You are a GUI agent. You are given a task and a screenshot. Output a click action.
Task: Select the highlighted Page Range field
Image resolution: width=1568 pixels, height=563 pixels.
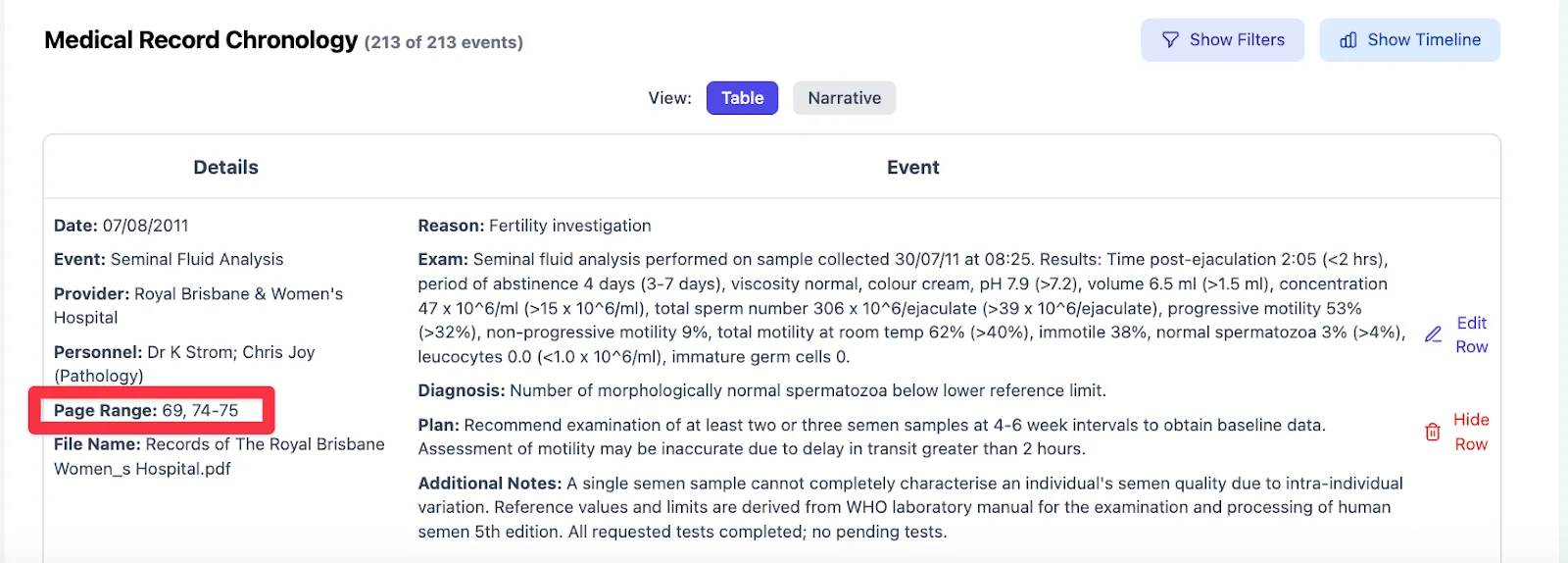(x=146, y=411)
